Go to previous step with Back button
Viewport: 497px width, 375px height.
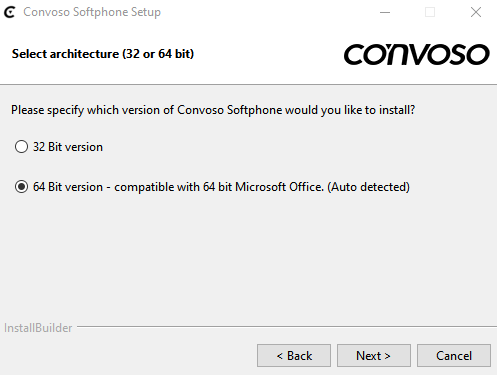pyautogui.click(x=294, y=356)
